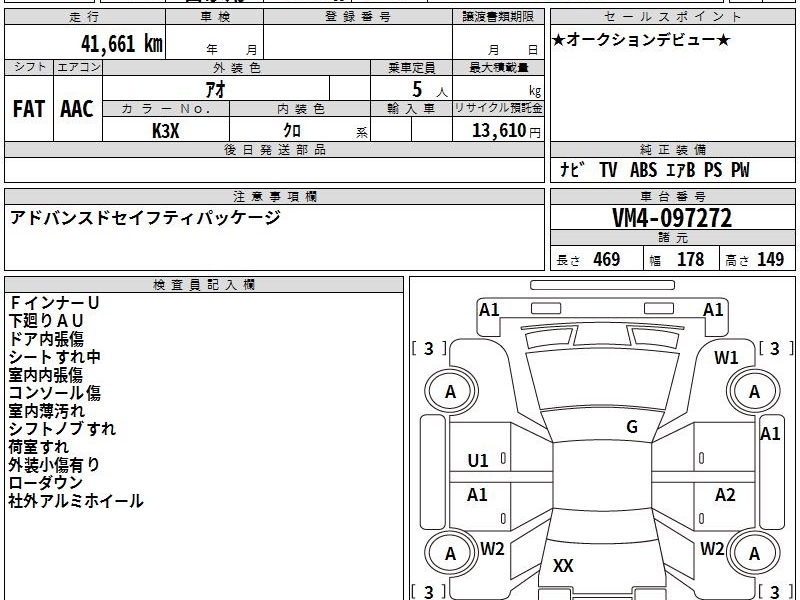Viewport: 800px width, 600px height.
Task: Click the A2 scratch mark on diagram
Action: (725, 494)
